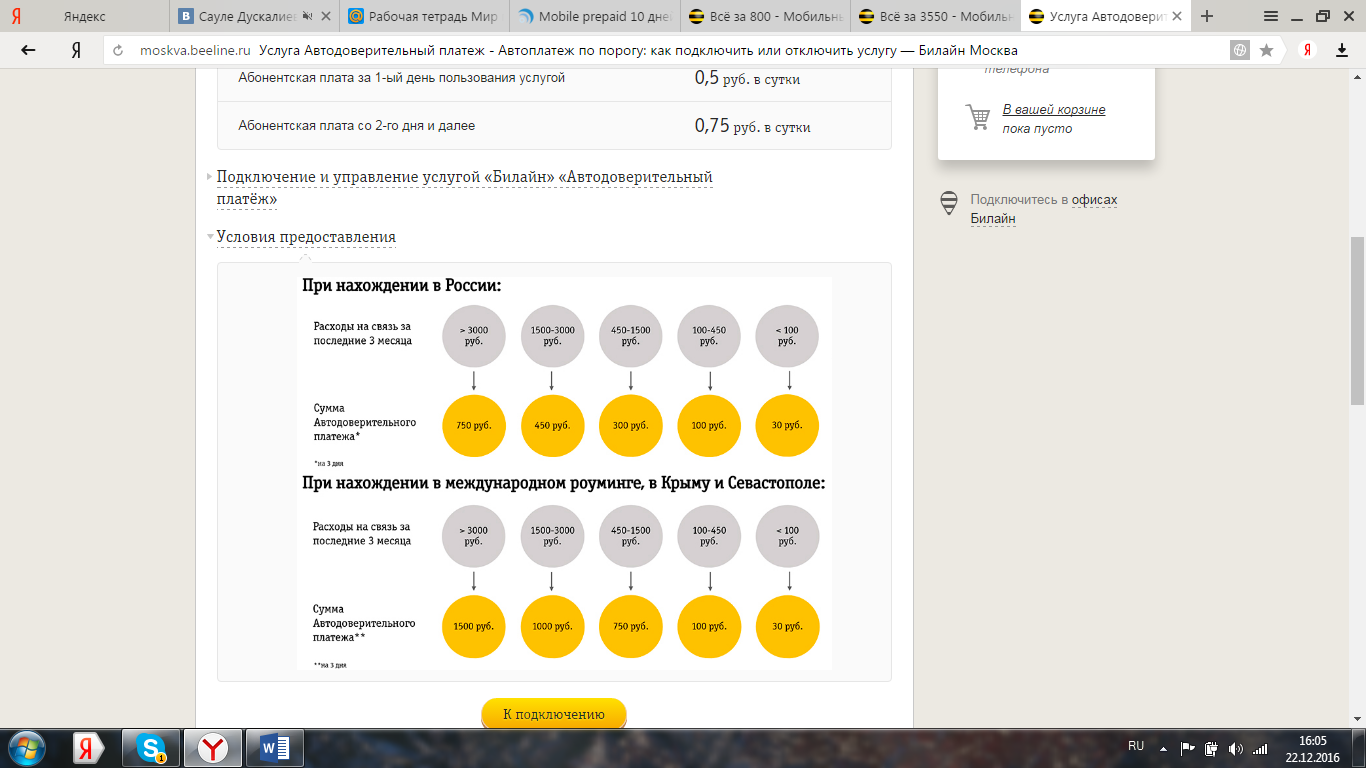Reload the page with the refresh icon
This screenshot has height=768, width=1366.
click(x=118, y=50)
